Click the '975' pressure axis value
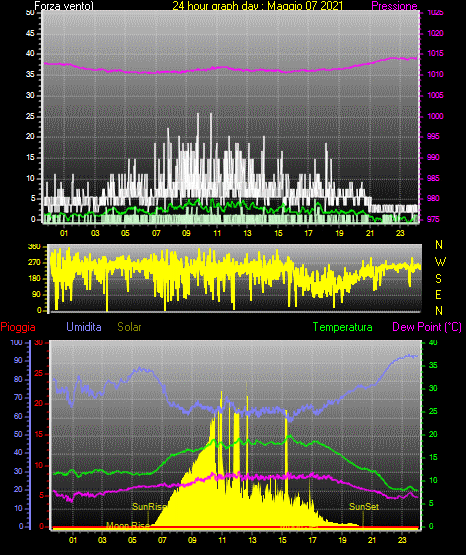This screenshot has height=555, width=466. tap(433, 219)
